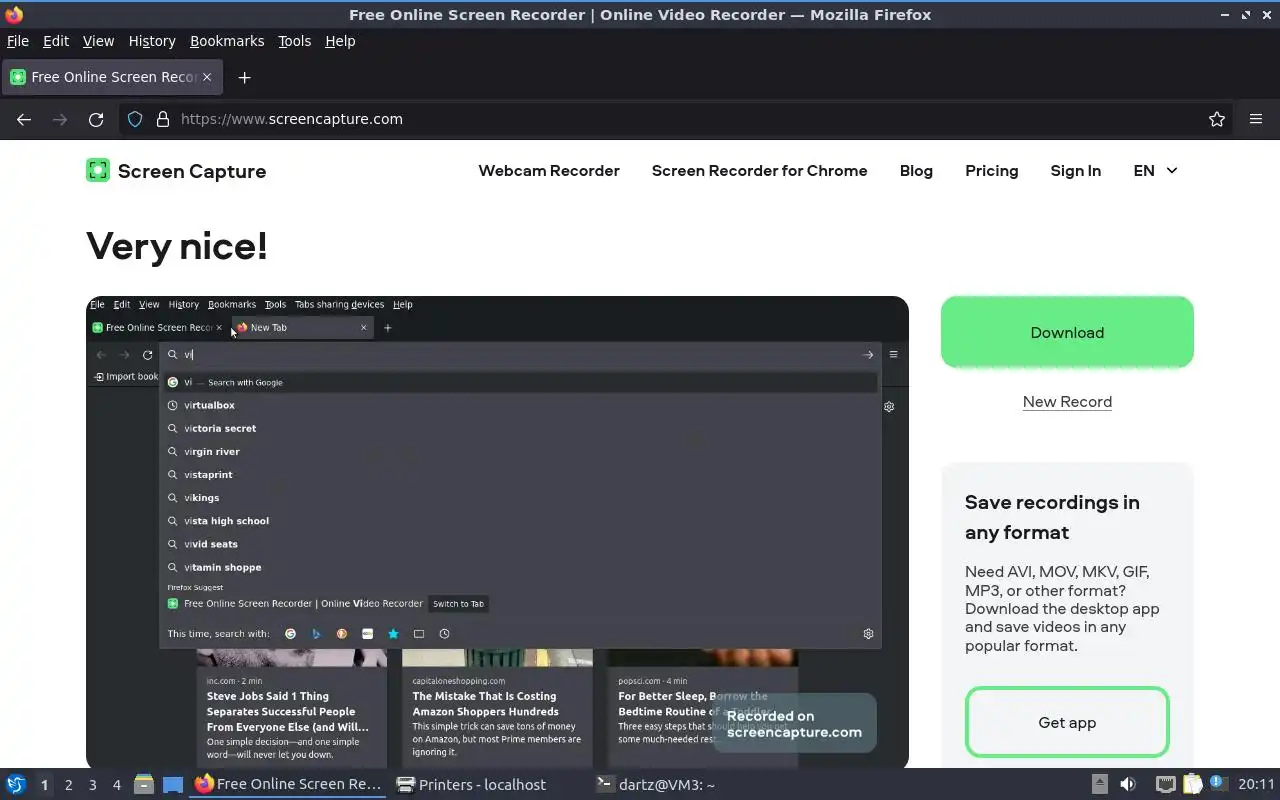
Task: Switch to workspace 2
Action: tap(68, 785)
